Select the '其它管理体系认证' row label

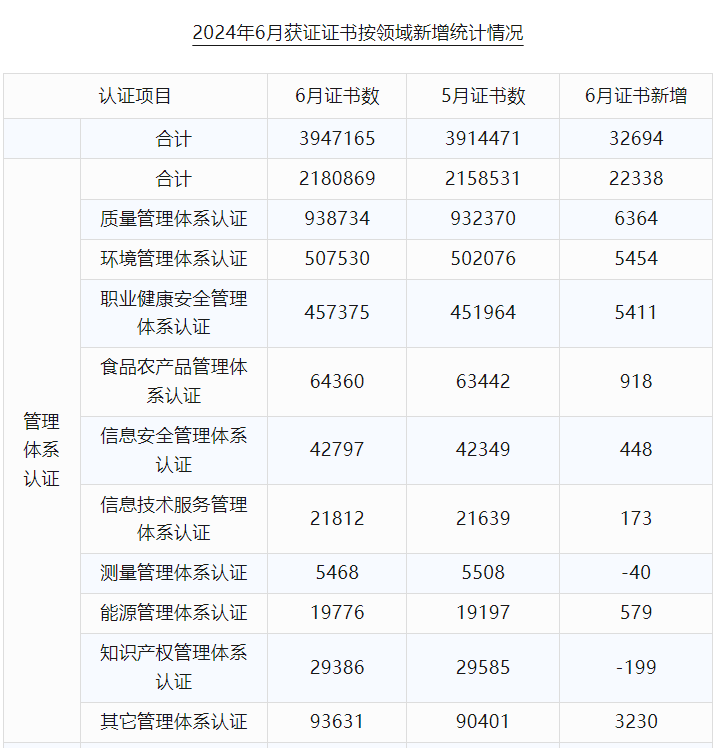point(174,722)
